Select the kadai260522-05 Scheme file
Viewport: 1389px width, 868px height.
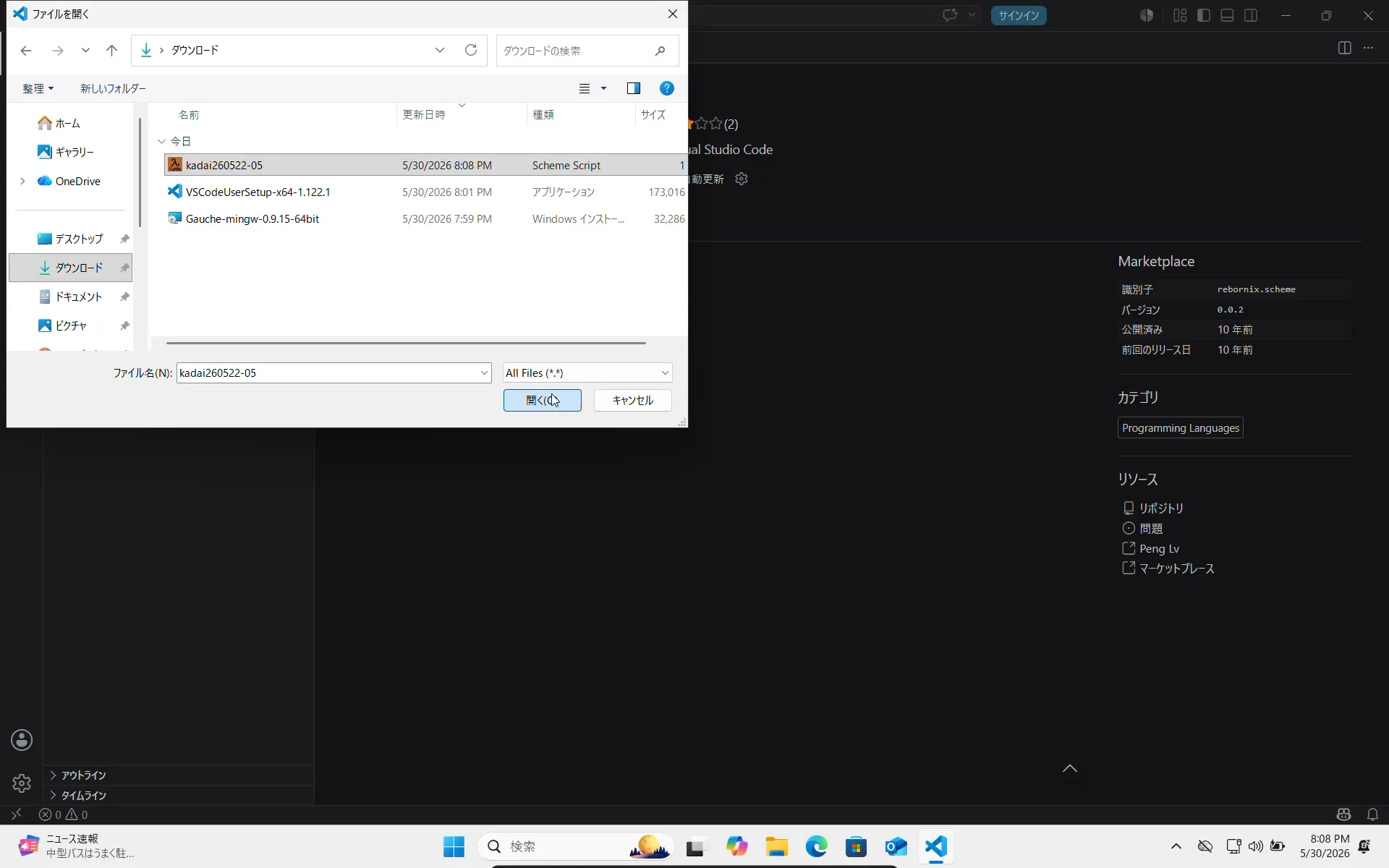click(x=425, y=165)
